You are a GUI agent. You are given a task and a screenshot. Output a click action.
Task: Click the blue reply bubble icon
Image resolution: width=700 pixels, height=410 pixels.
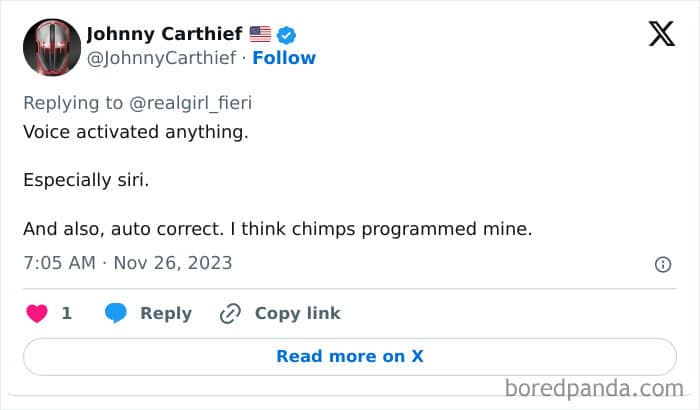point(116,313)
